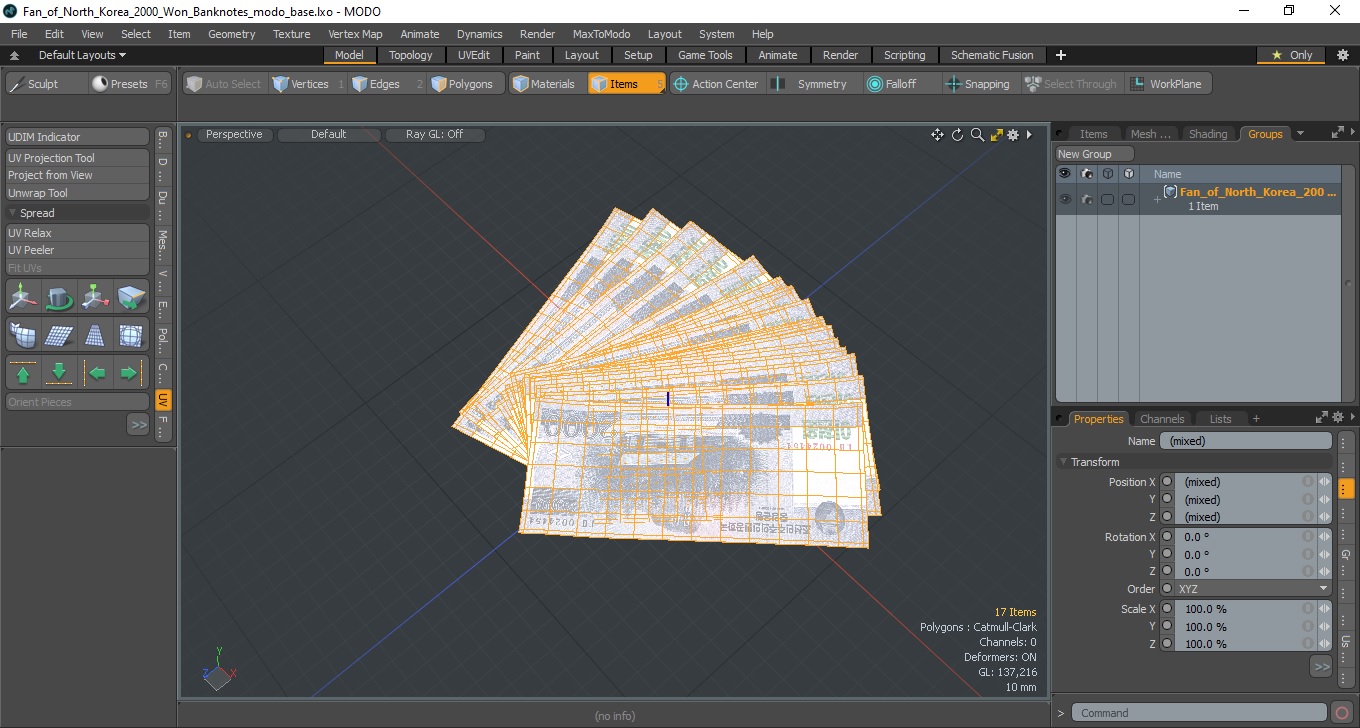
Task: Click the Command input field
Action: (x=1200, y=713)
